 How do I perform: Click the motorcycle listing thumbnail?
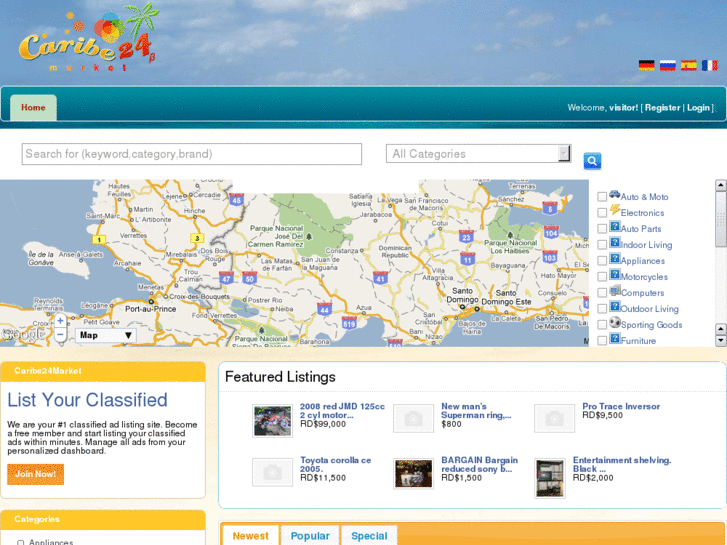273,421
